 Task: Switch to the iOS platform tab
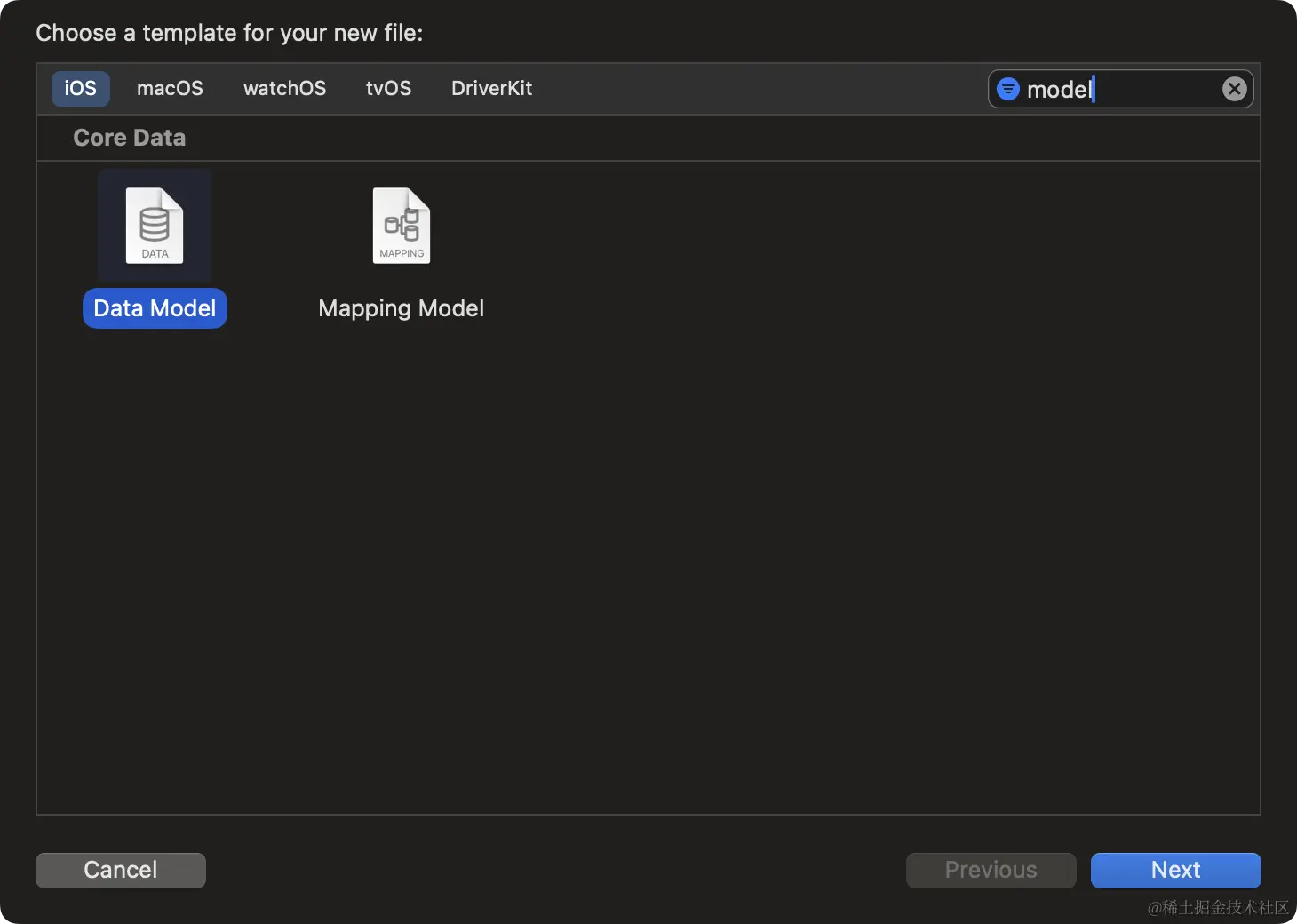(81, 89)
